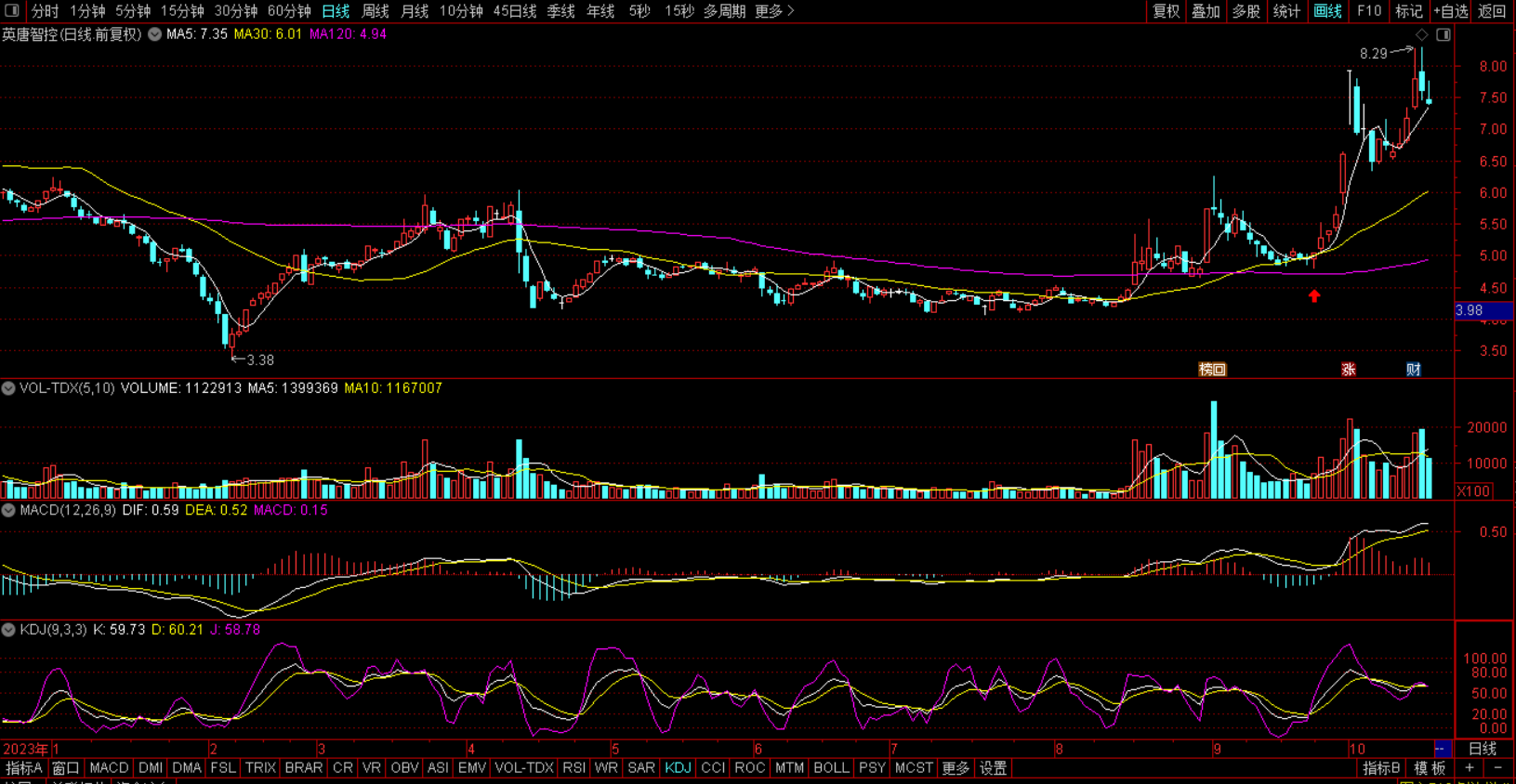Open the MACD panel dropdown arrow

click(8, 510)
